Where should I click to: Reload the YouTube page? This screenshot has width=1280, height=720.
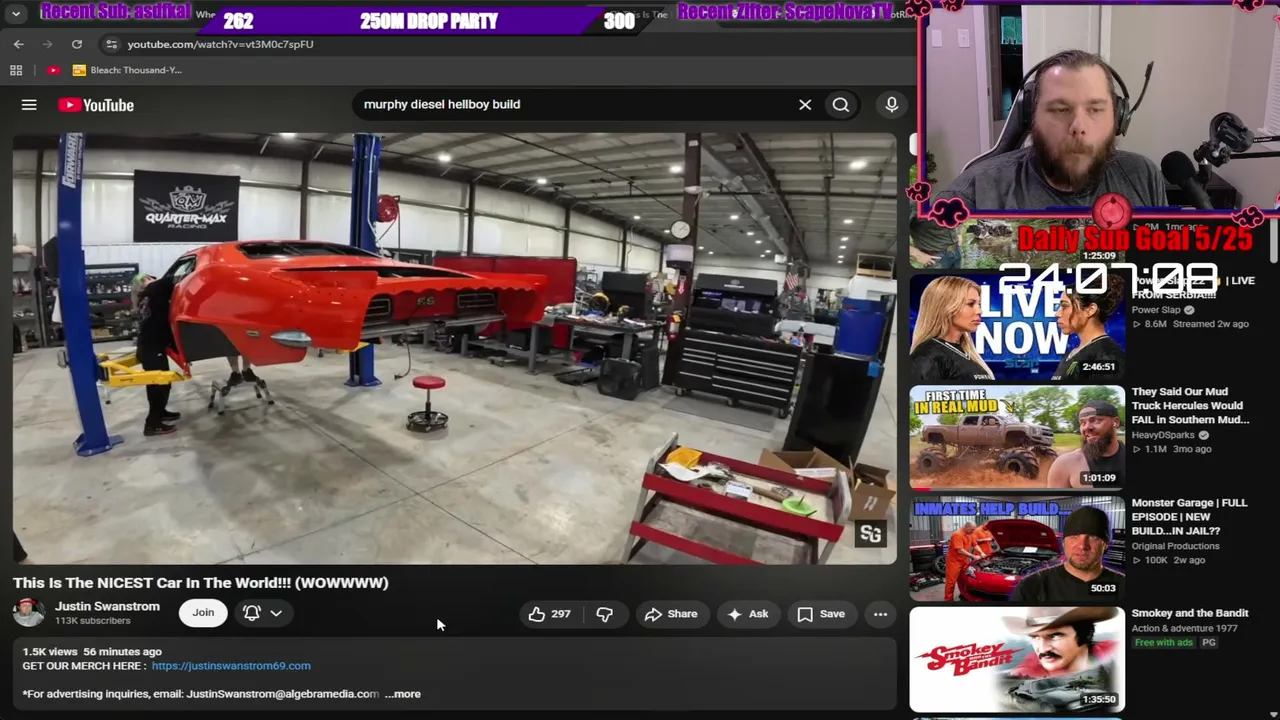pos(77,44)
